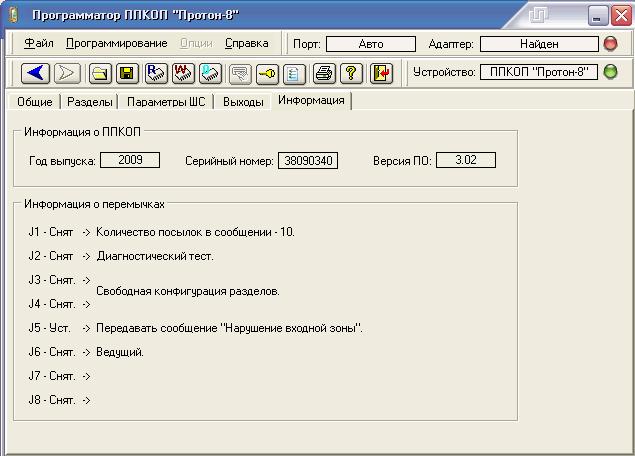Click the jumper label "J1 - Снят"
The image size is (635, 456).
pyautogui.click(x=51, y=232)
